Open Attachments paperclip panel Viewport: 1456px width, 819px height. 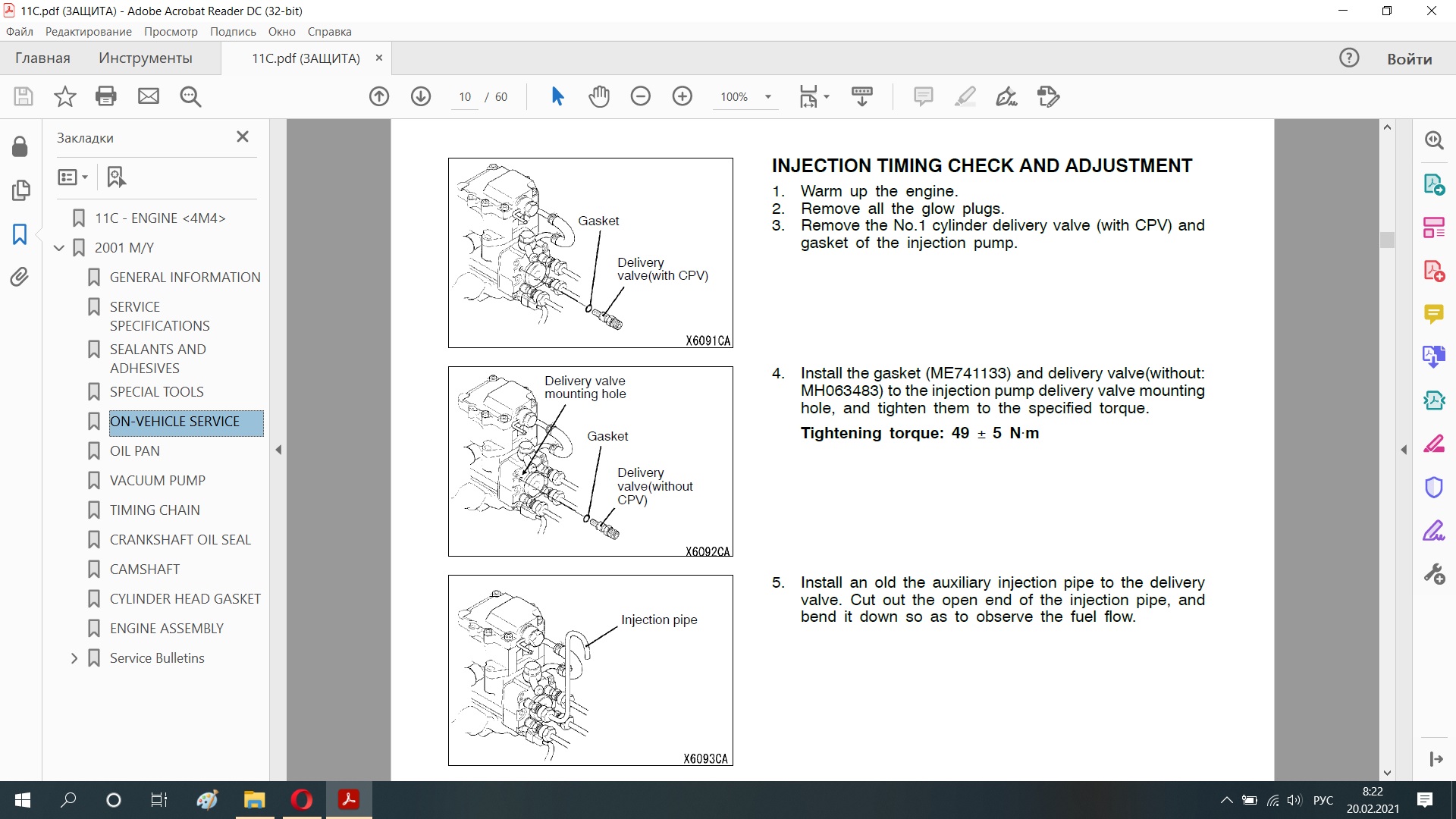[x=20, y=277]
